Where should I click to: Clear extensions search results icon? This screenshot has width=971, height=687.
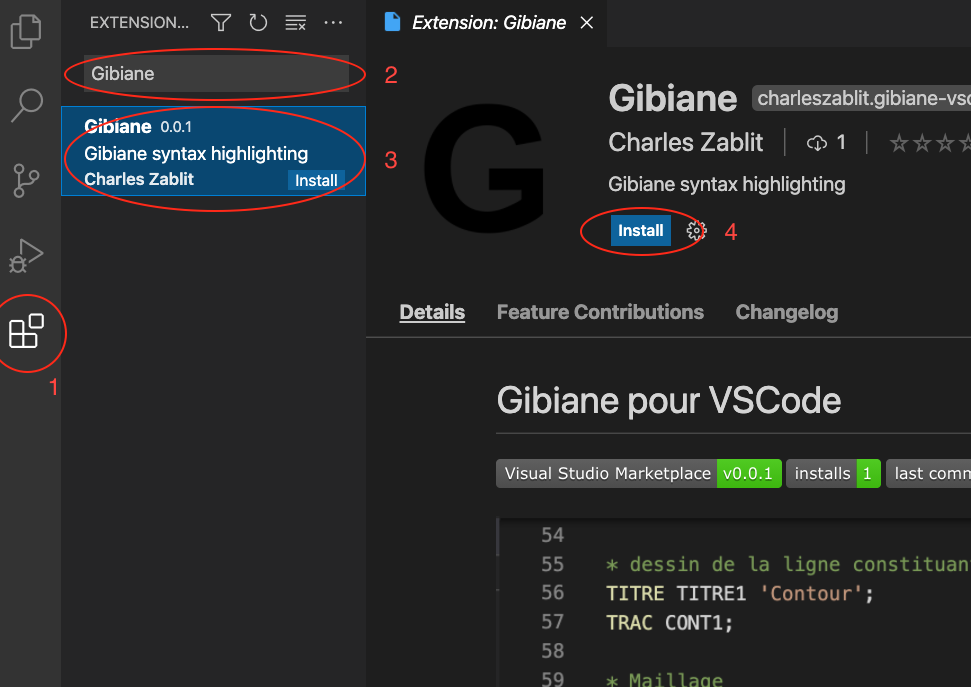[295, 23]
